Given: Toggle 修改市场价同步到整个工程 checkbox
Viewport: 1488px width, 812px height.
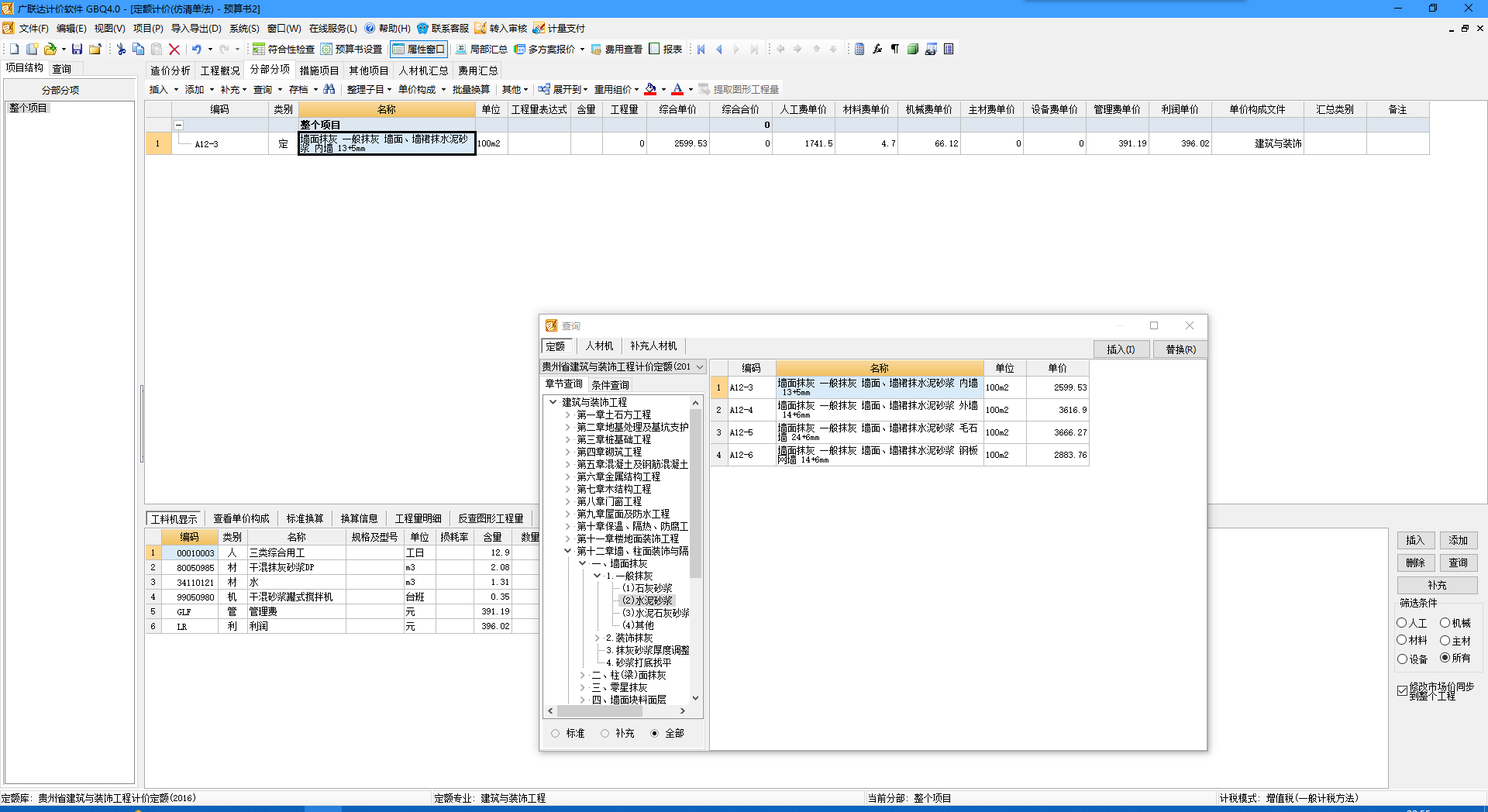Looking at the screenshot, I should tap(1403, 690).
